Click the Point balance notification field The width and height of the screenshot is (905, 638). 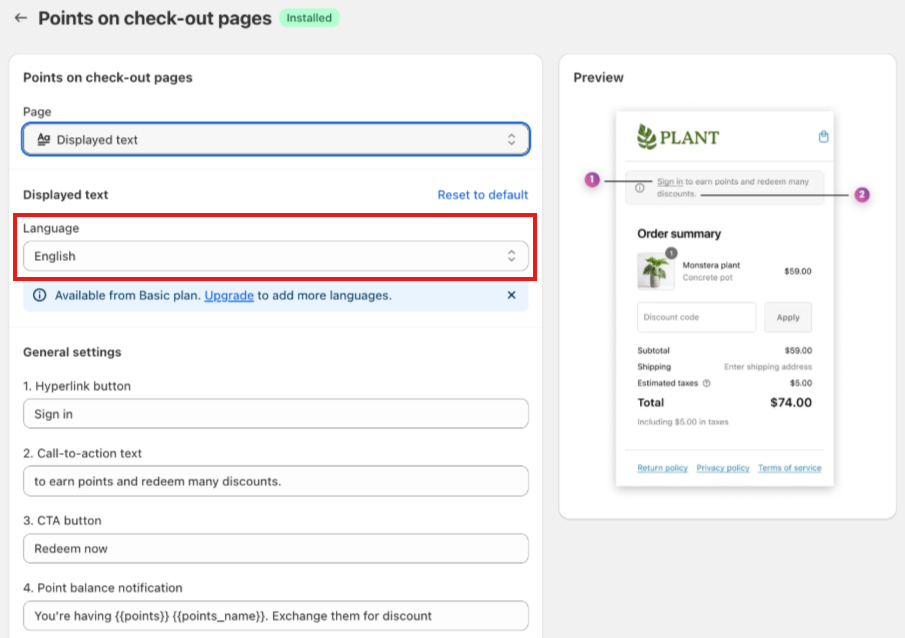(x=276, y=615)
